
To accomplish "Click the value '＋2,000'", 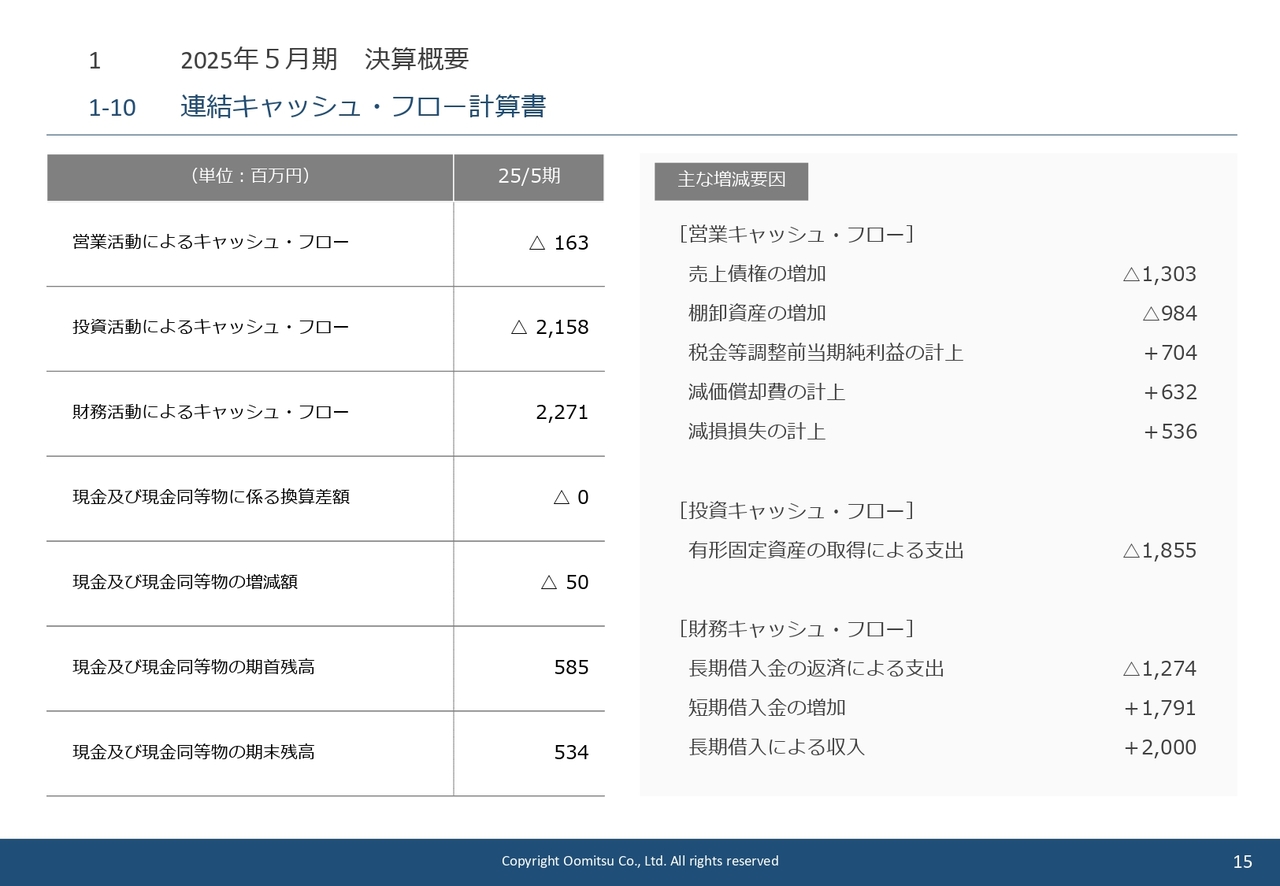I will click(1159, 748).
